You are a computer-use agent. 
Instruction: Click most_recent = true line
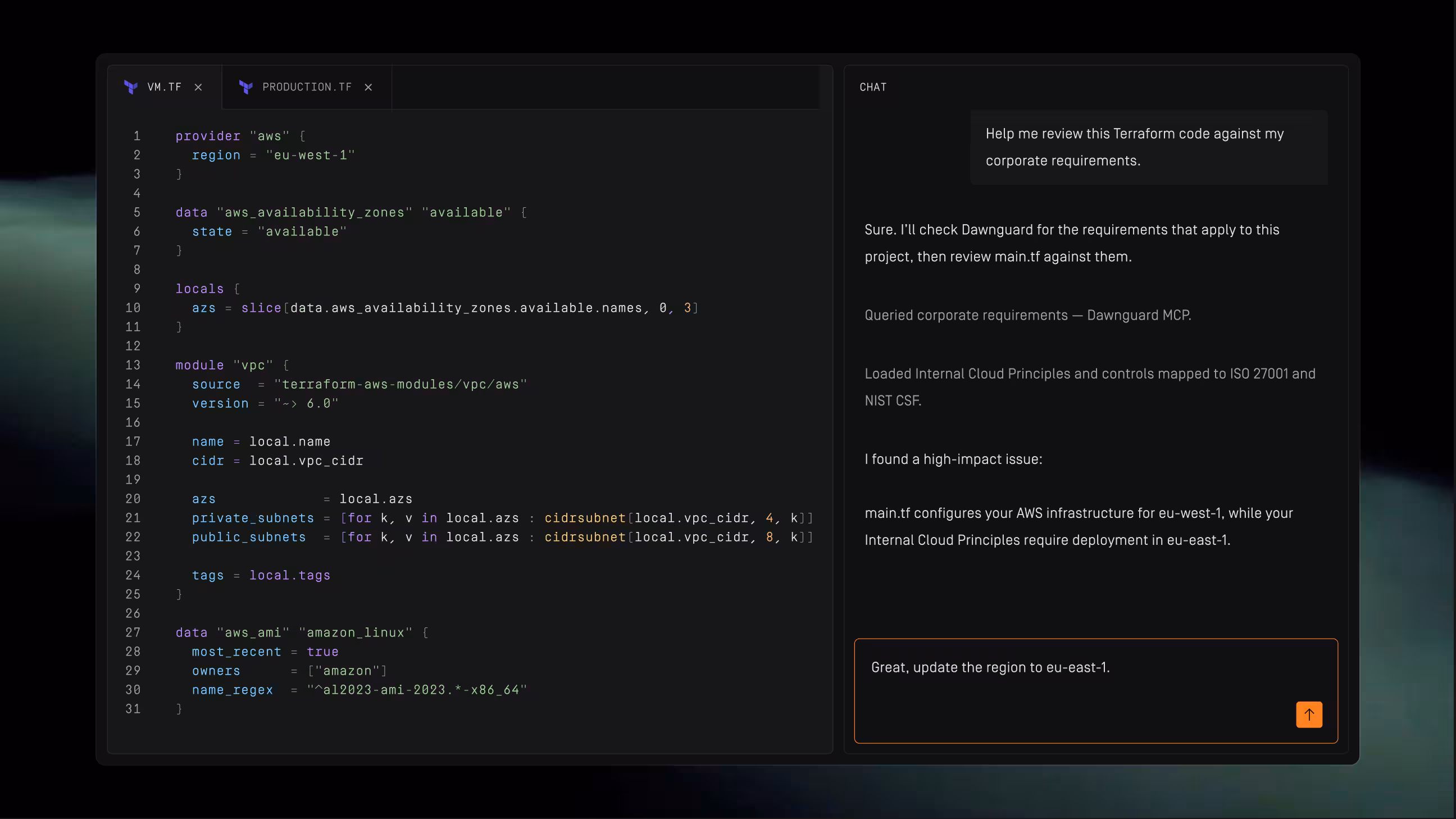[265, 652]
